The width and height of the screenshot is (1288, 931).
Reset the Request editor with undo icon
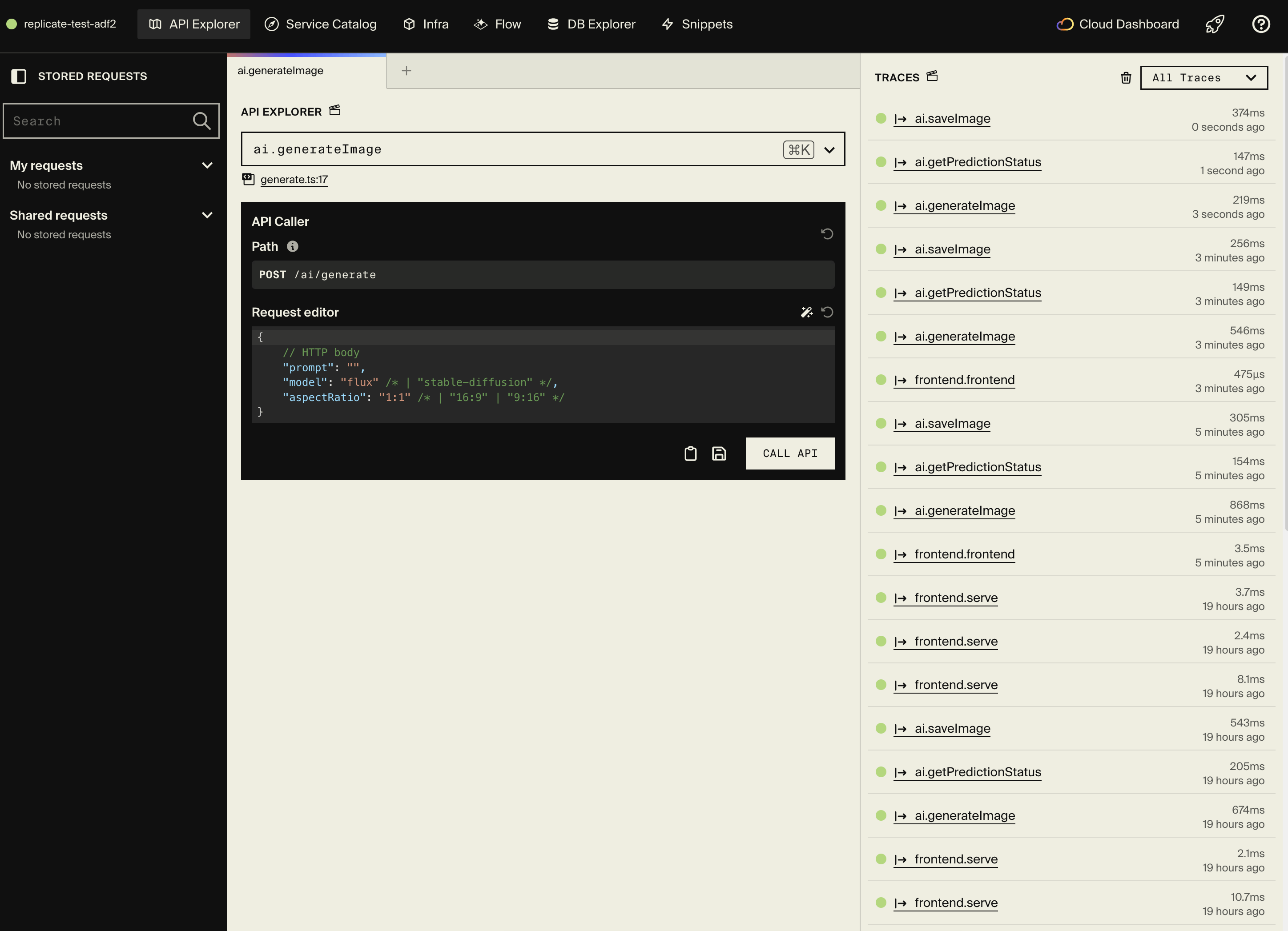pyautogui.click(x=827, y=312)
